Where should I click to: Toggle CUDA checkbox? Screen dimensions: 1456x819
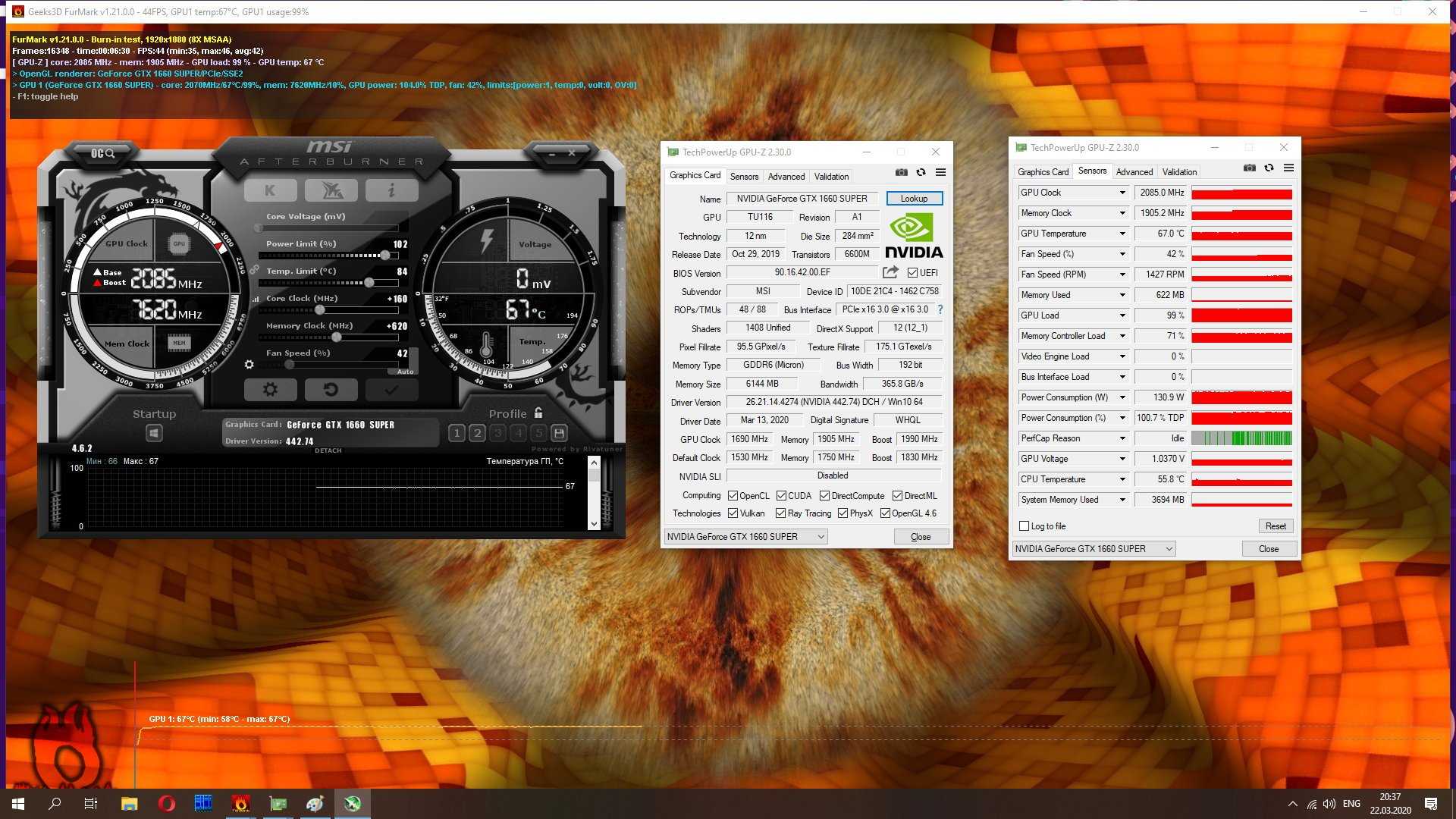781,496
